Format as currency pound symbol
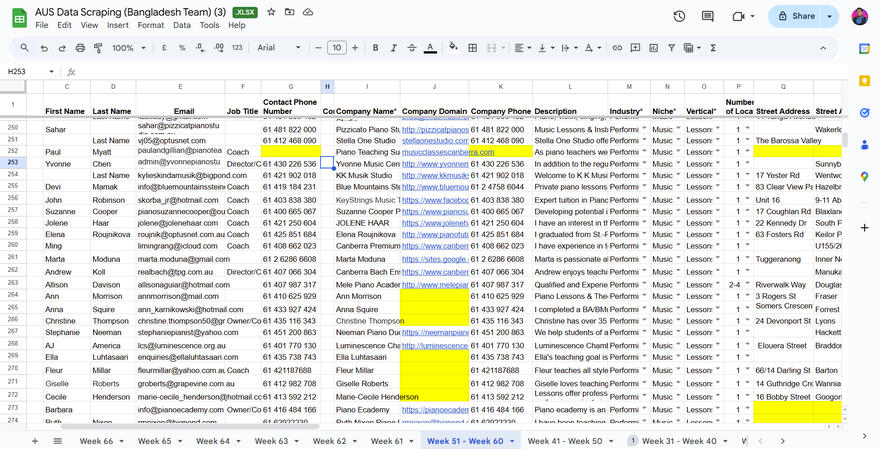The image size is (880, 449). [164, 48]
